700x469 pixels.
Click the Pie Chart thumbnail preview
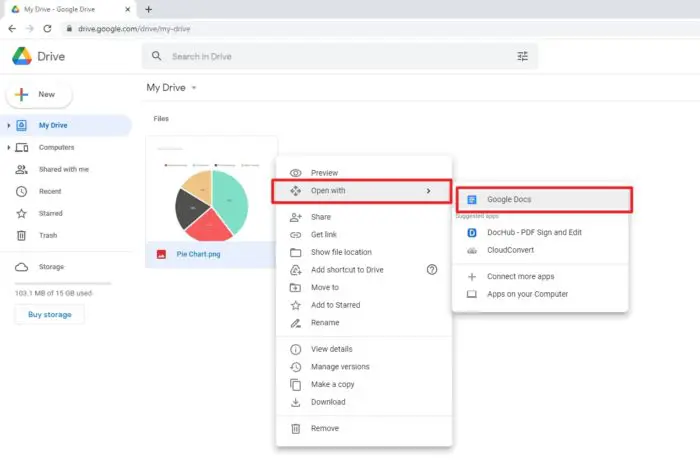[211, 189]
